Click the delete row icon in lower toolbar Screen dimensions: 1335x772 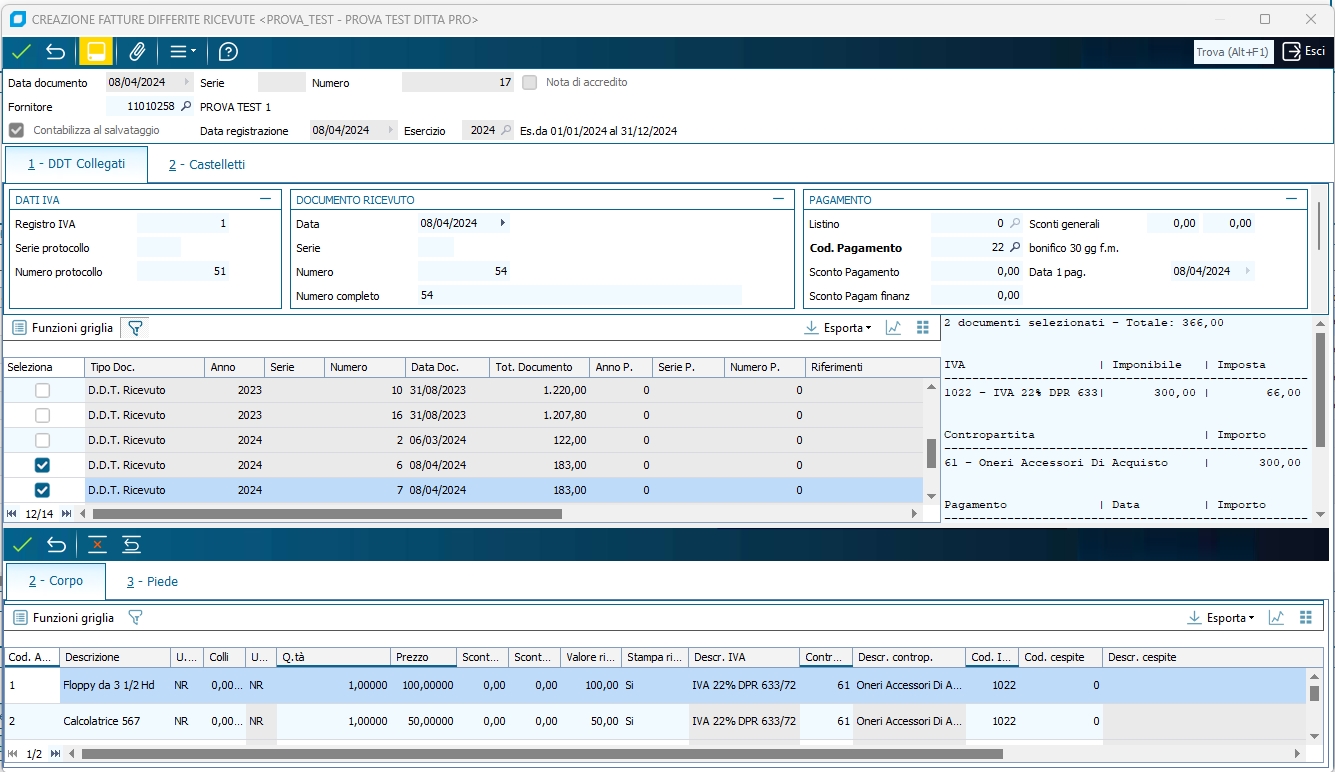click(97, 544)
